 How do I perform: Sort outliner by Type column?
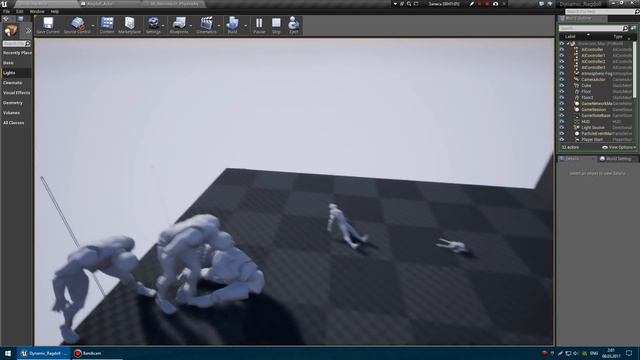pyautogui.click(x=618, y=37)
